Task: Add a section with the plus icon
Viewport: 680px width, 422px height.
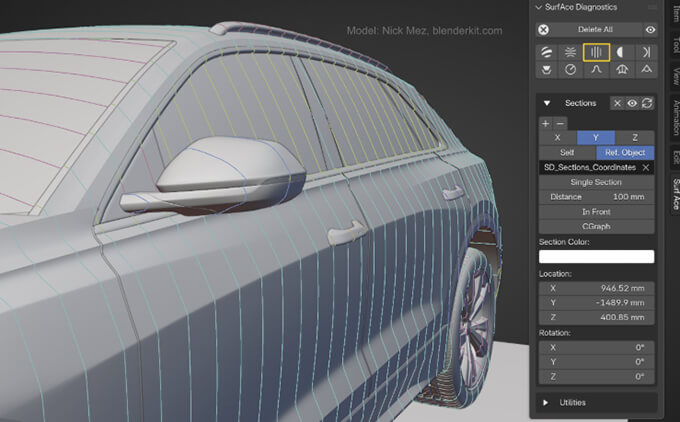Action: click(x=545, y=122)
